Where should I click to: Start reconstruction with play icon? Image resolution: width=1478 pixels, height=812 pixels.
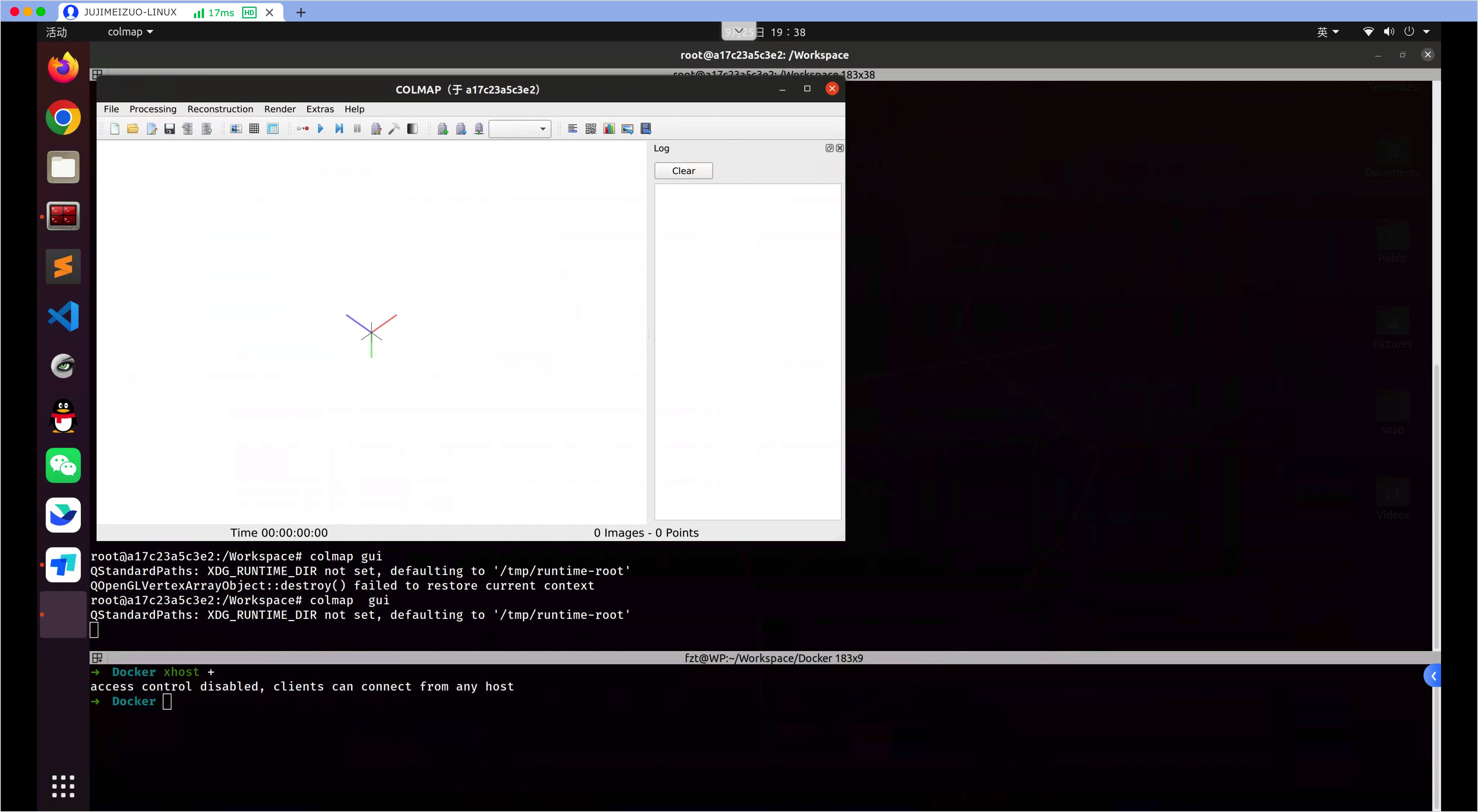pos(321,129)
